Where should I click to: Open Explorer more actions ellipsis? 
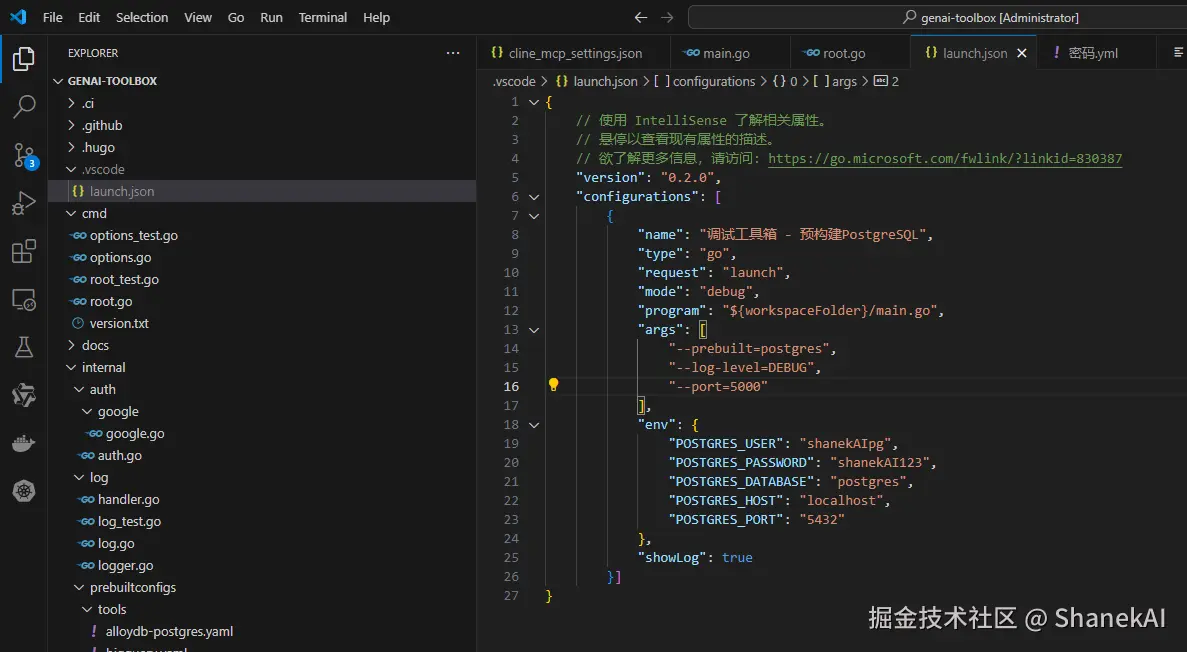pyautogui.click(x=453, y=53)
